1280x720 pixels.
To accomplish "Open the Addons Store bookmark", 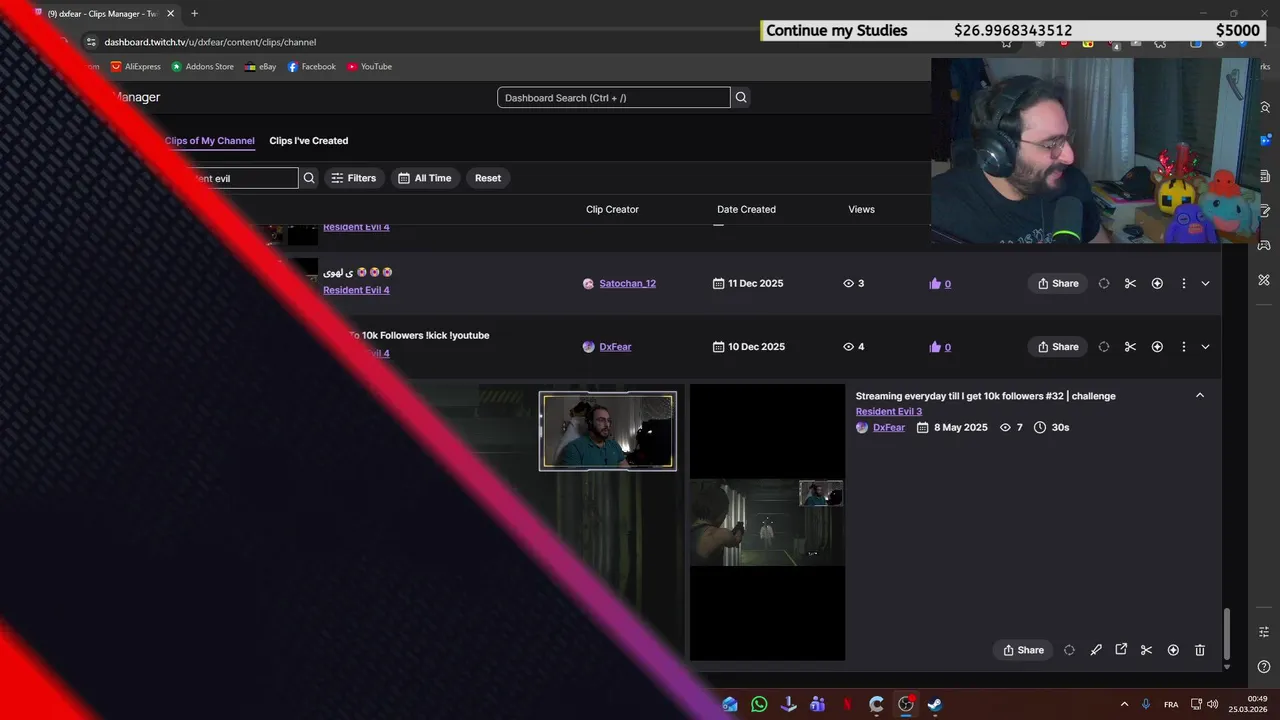I will (203, 67).
